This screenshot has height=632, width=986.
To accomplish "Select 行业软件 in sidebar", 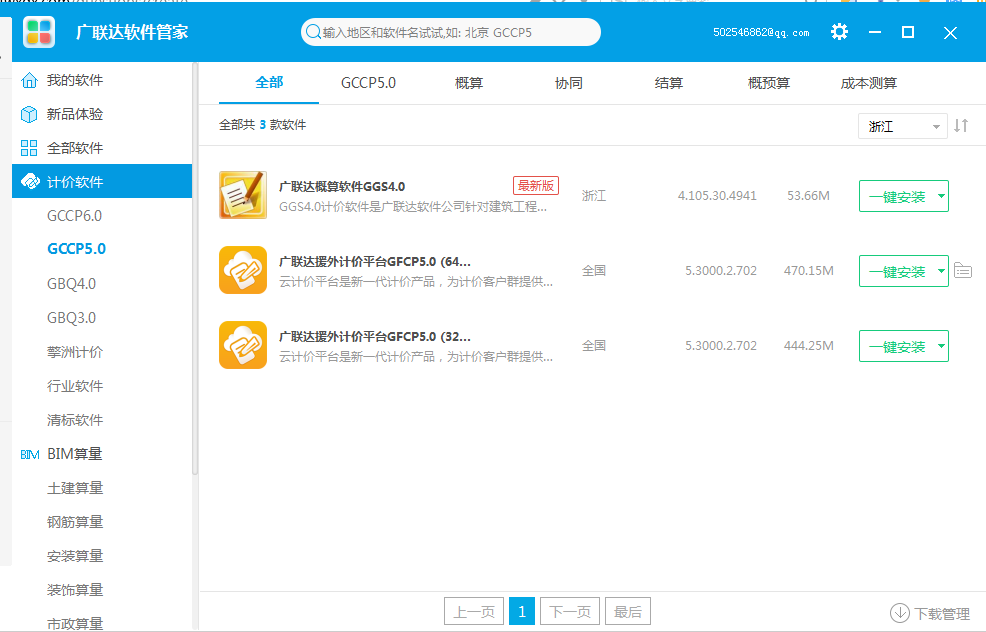I will pos(75,386).
